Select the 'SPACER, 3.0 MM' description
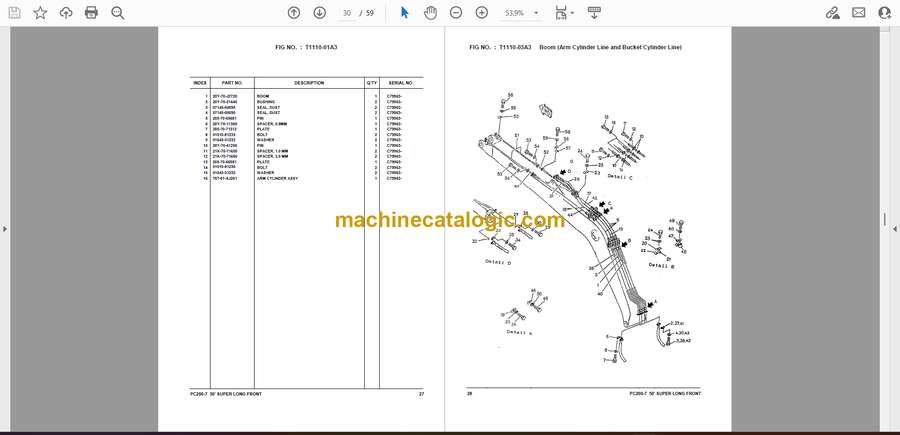Image resolution: width=900 pixels, height=435 pixels. [x=273, y=156]
